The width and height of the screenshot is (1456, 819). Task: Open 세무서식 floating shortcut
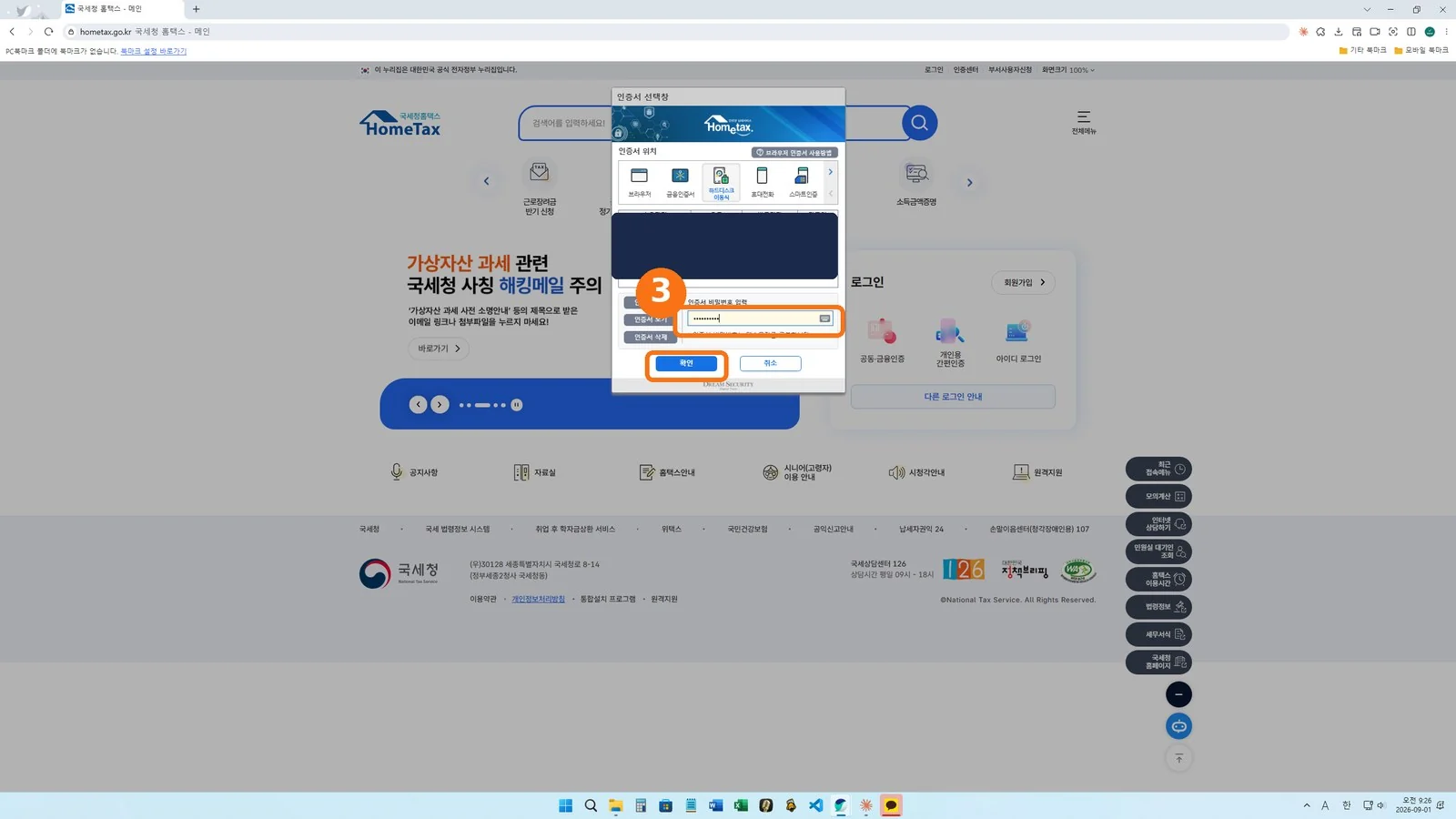click(x=1158, y=634)
